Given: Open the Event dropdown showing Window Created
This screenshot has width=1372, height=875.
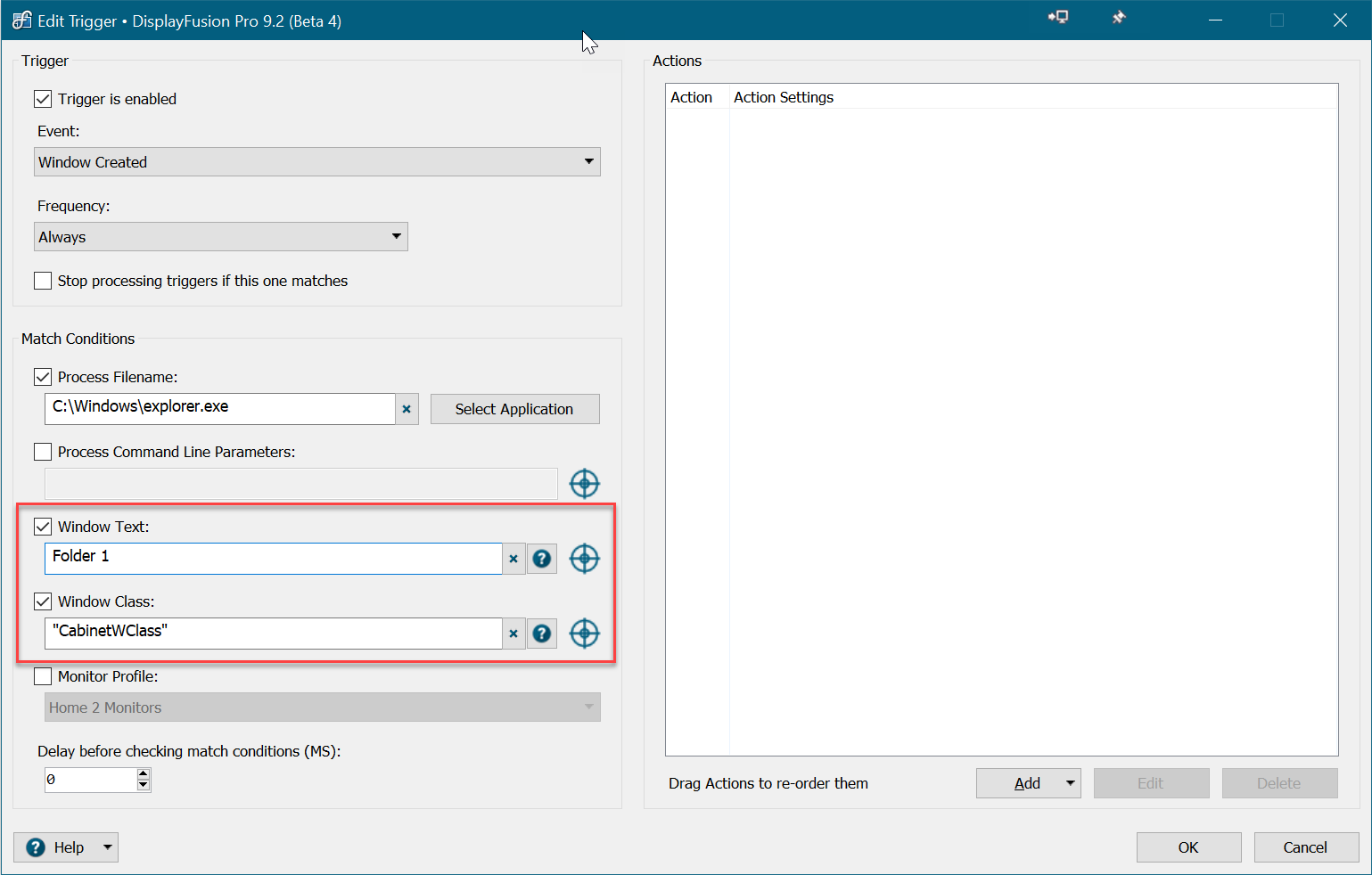Looking at the screenshot, I should pyautogui.click(x=316, y=162).
